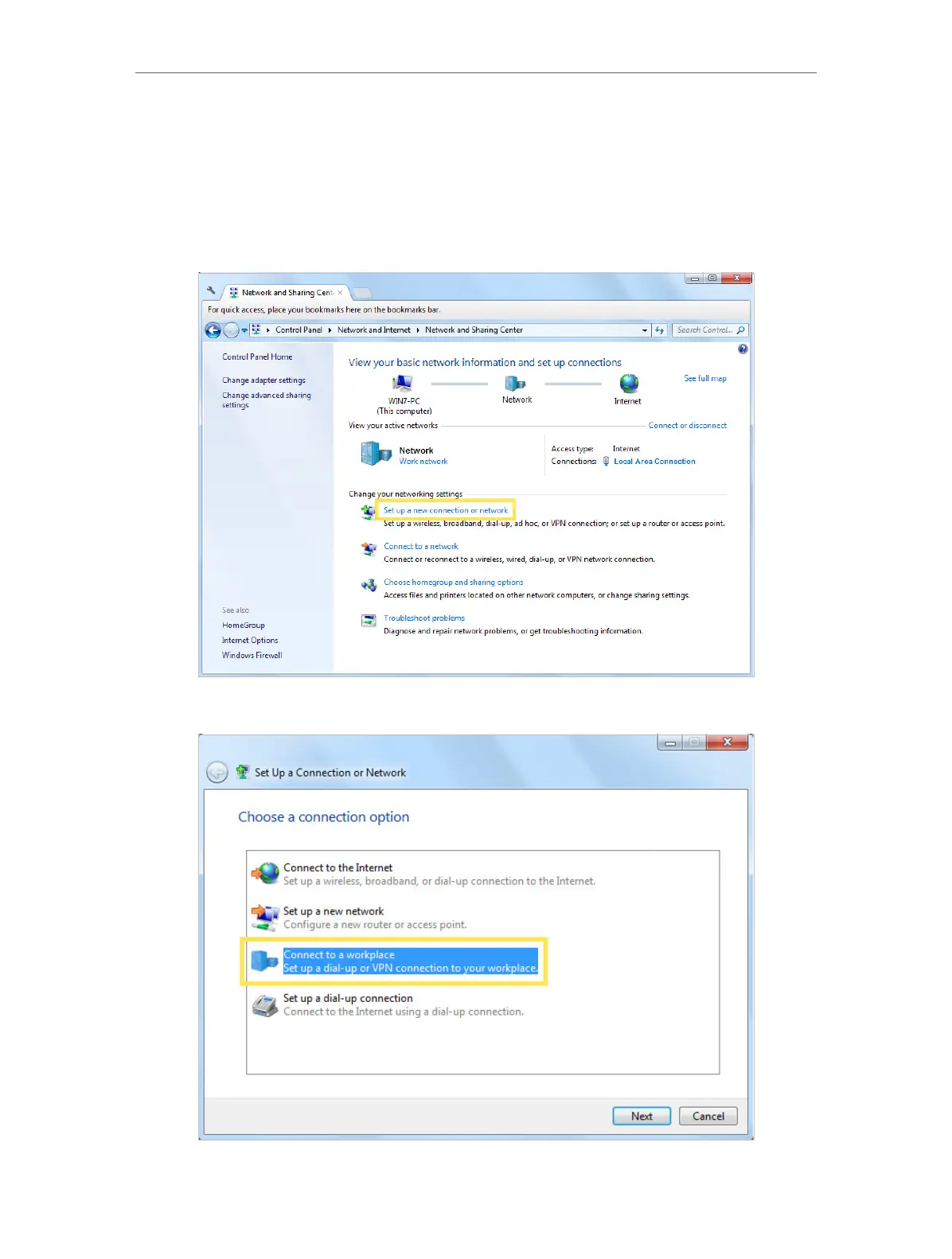Image resolution: width=952 pixels, height=1259 pixels.
Task: Open a new browser tab
Action: [x=361, y=294]
